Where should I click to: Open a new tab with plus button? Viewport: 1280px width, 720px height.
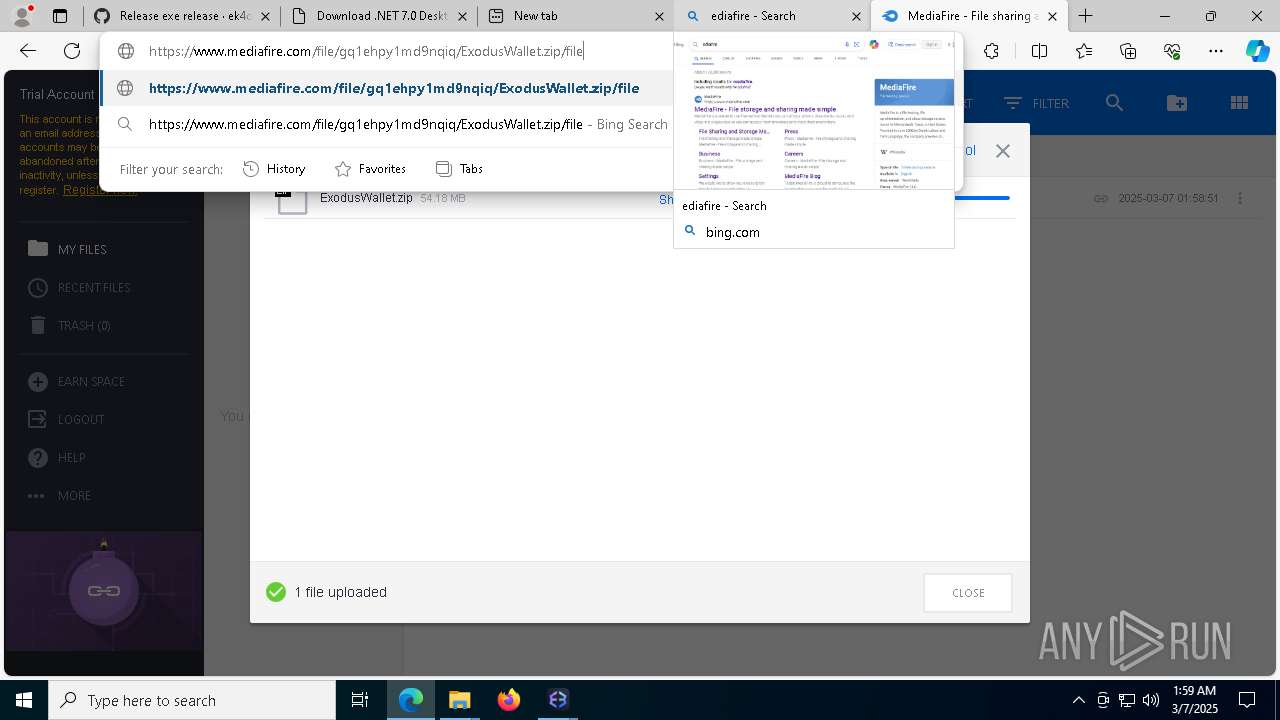[x=1085, y=16]
